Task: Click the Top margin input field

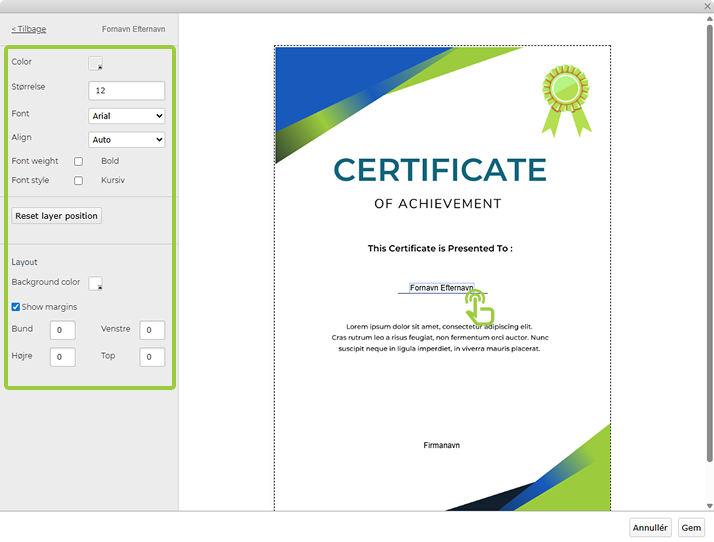Action: pos(152,357)
